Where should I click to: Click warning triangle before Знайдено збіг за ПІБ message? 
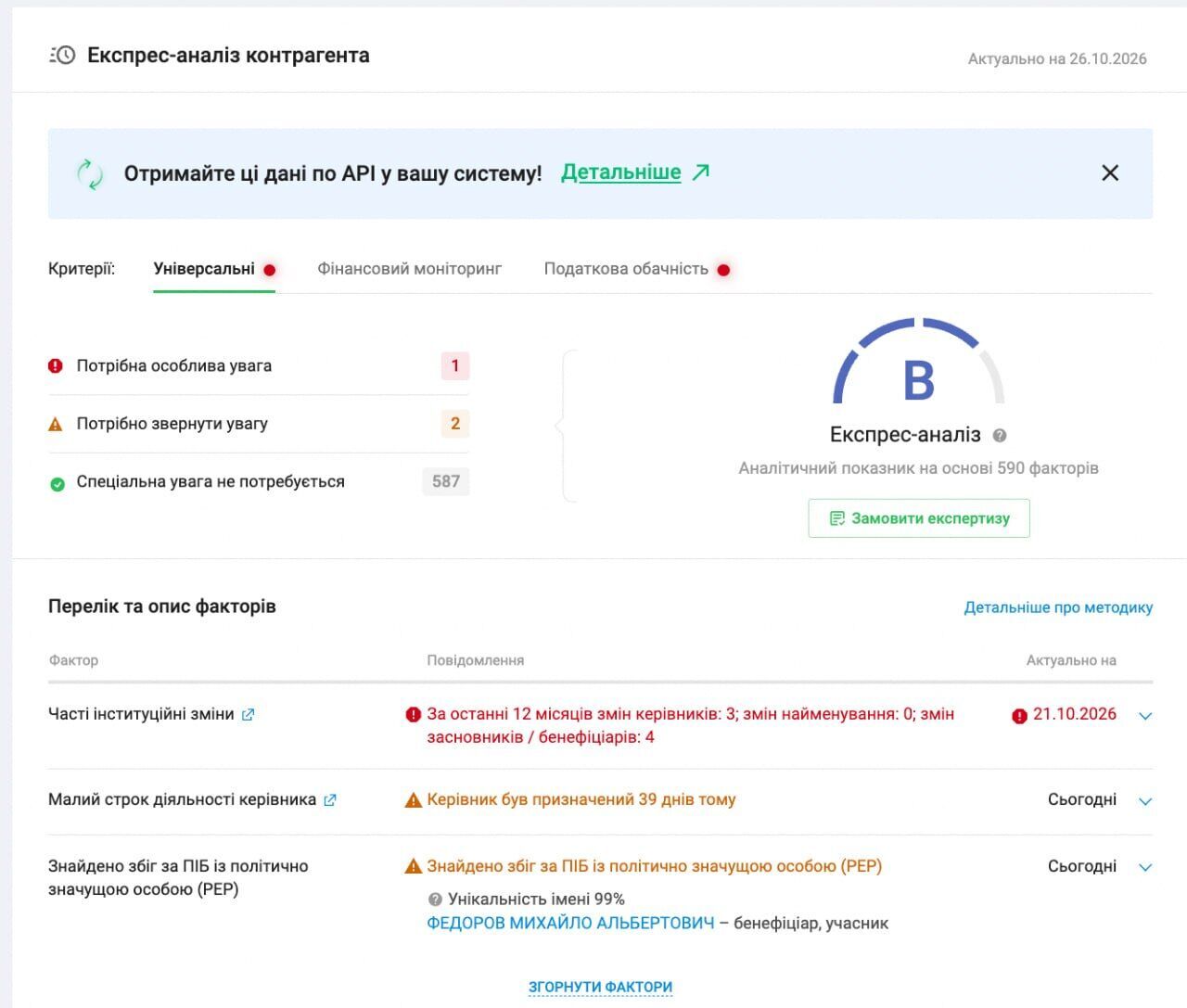click(x=414, y=867)
